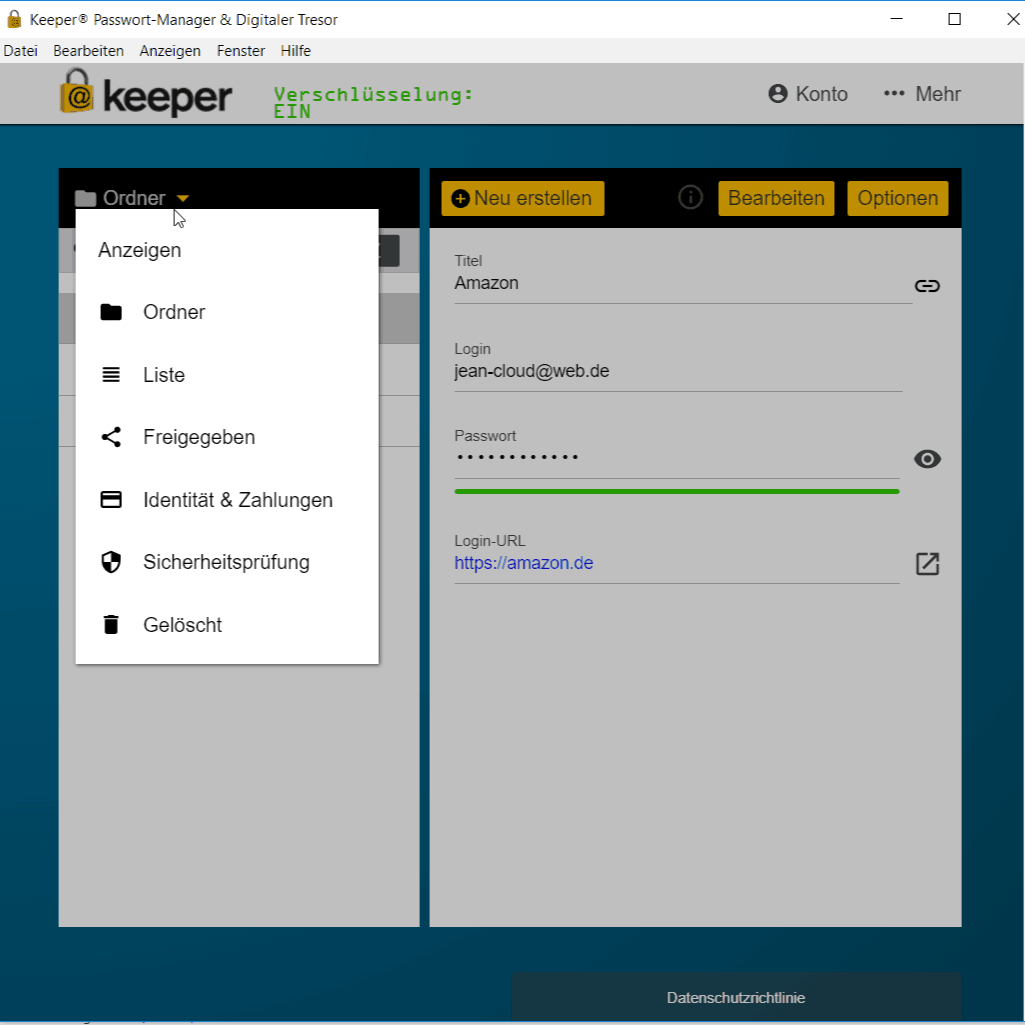Click the plus icon in Neu erstellen
The height and width of the screenshot is (1025, 1025).
click(x=460, y=198)
